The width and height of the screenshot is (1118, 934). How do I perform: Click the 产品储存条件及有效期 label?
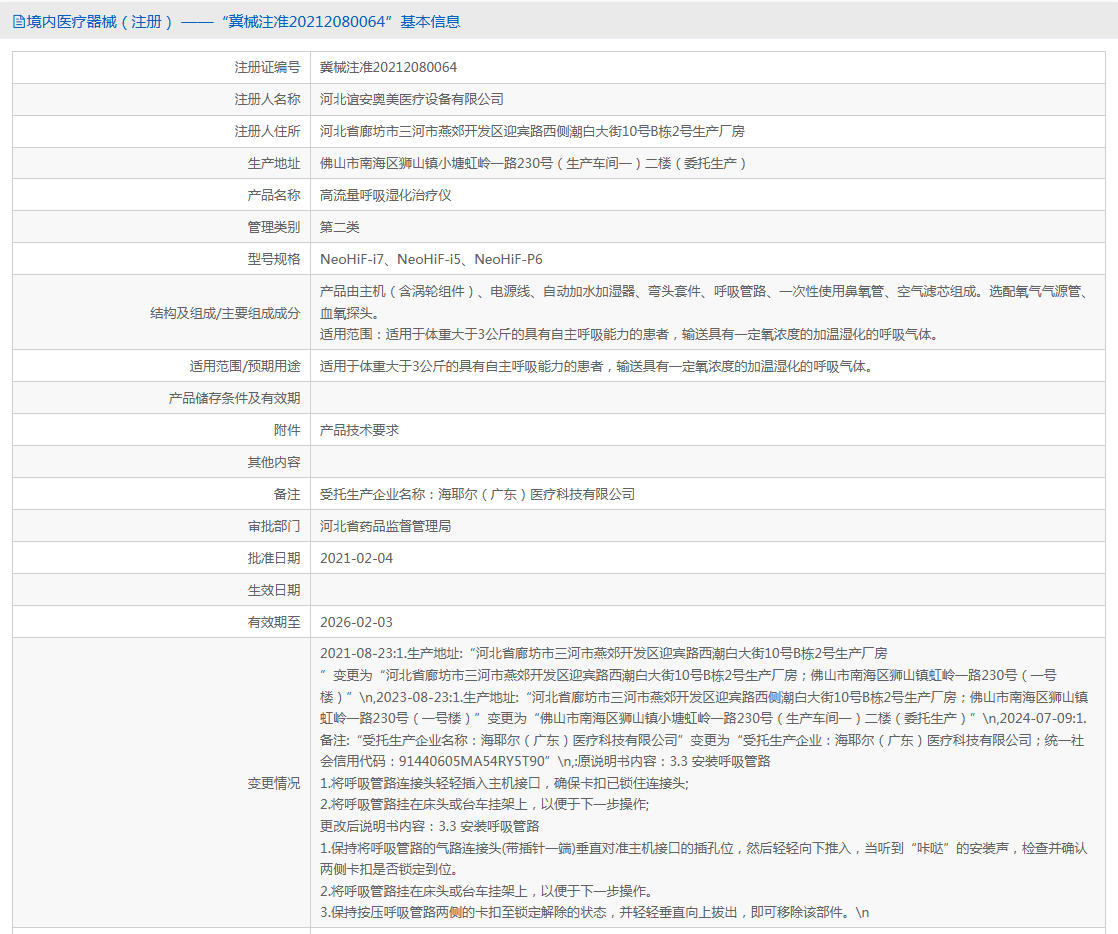pyautogui.click(x=235, y=399)
